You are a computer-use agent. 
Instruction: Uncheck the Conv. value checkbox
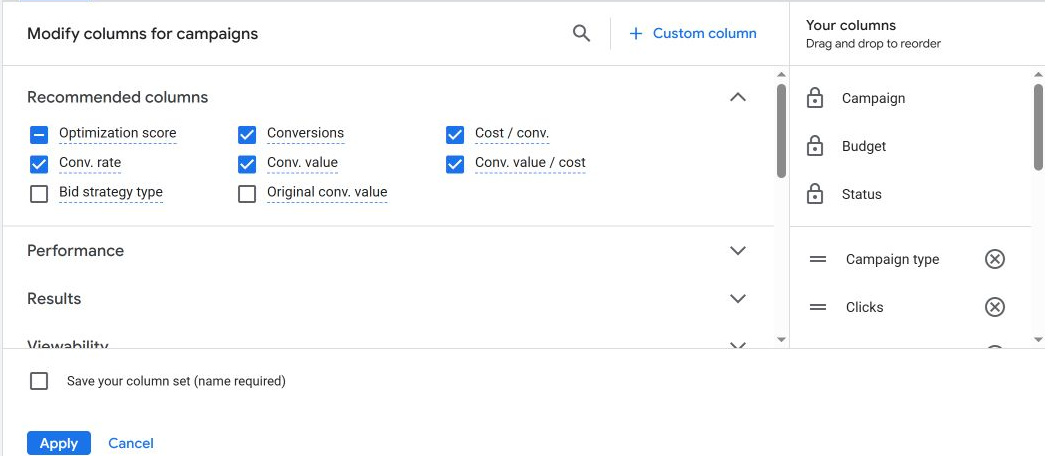click(x=247, y=165)
